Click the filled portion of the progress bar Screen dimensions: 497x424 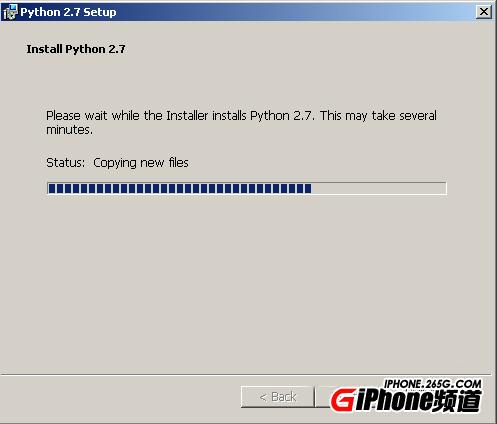[x=180, y=188]
